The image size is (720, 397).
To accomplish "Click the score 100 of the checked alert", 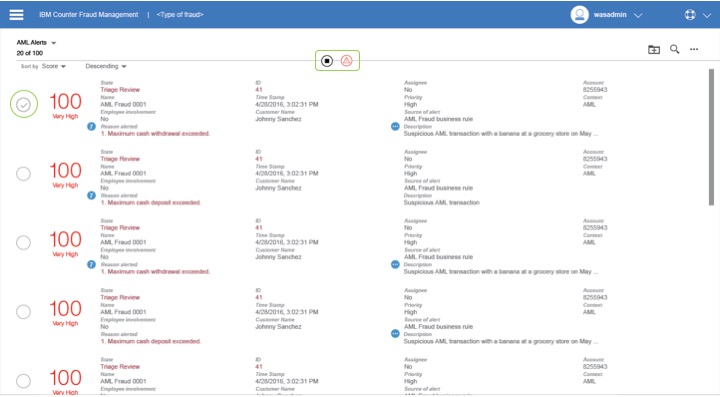I will (65, 101).
